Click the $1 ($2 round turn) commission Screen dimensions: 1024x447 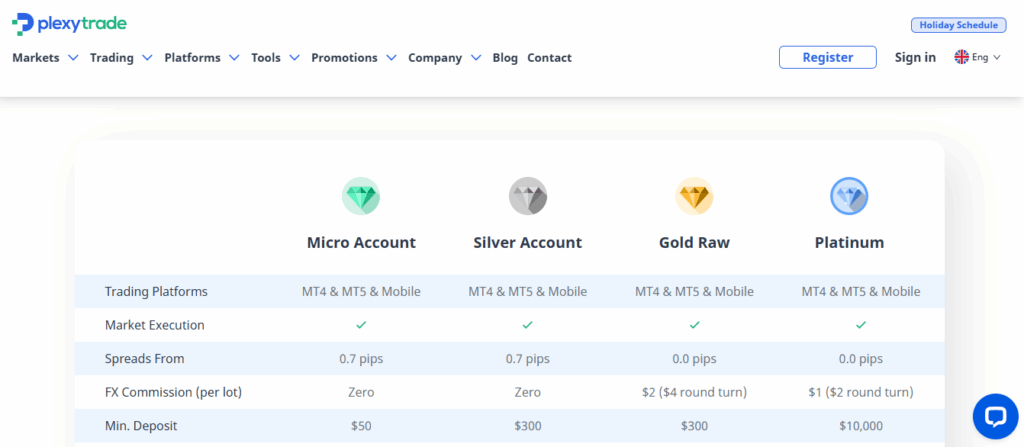point(861,392)
